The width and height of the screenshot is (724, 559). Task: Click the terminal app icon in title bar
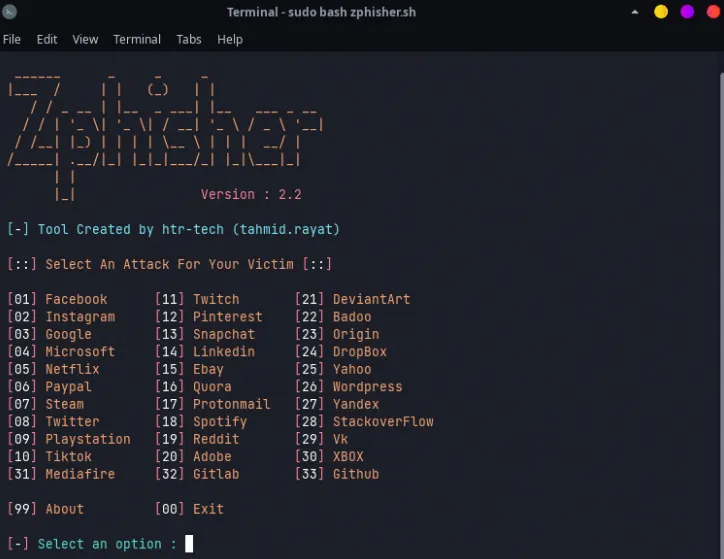pyautogui.click(x=9, y=12)
